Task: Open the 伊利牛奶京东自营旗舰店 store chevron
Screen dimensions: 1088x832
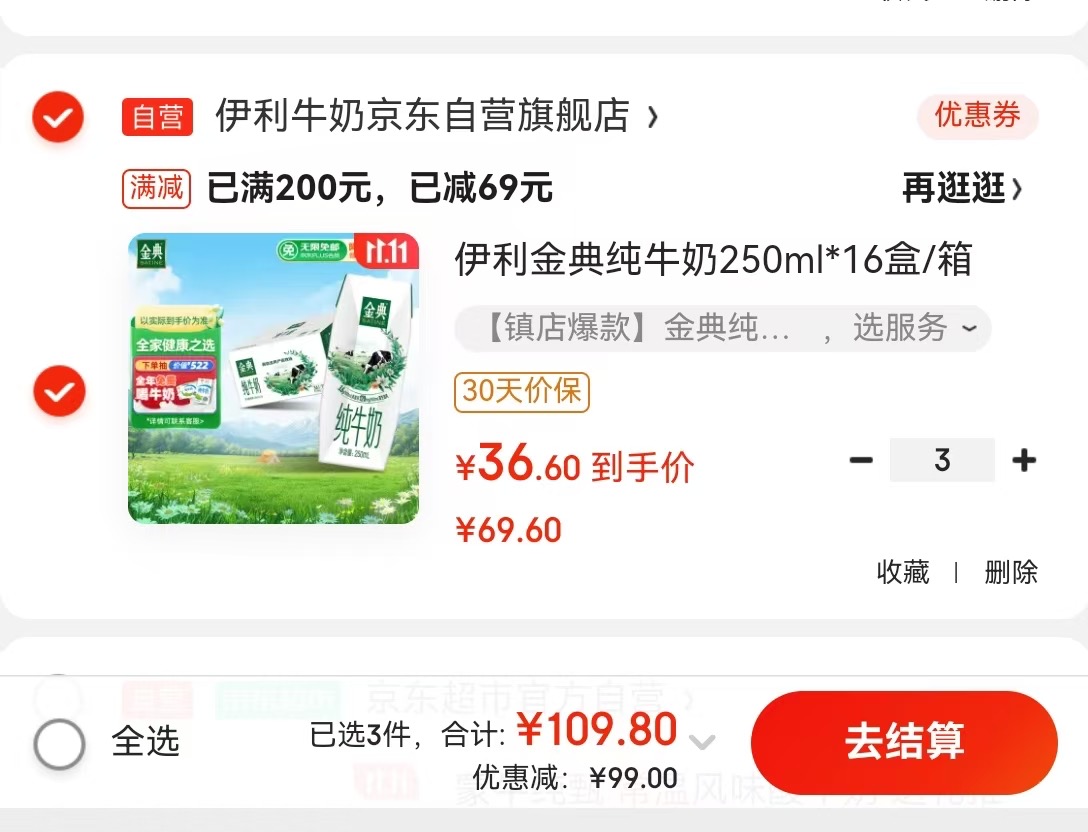Action: point(652,117)
